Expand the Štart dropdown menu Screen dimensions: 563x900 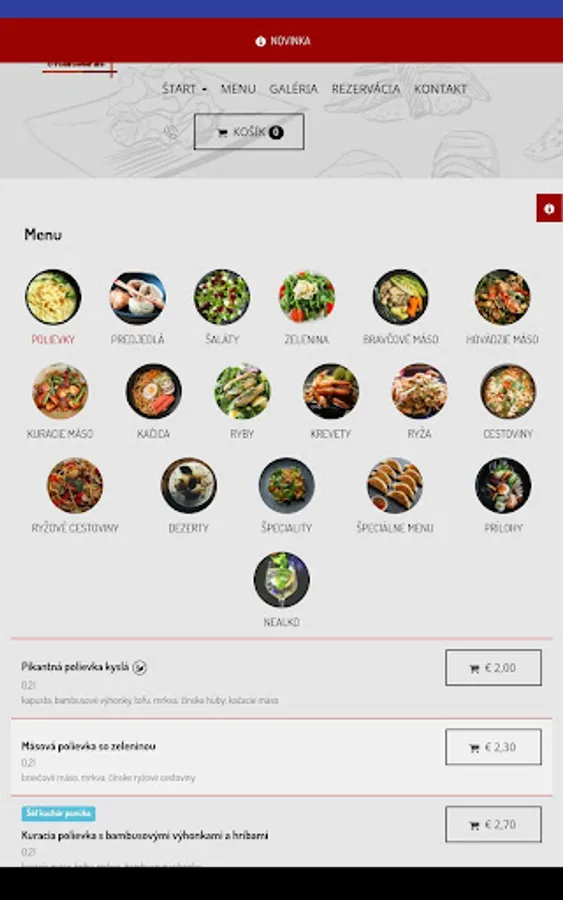(x=184, y=89)
